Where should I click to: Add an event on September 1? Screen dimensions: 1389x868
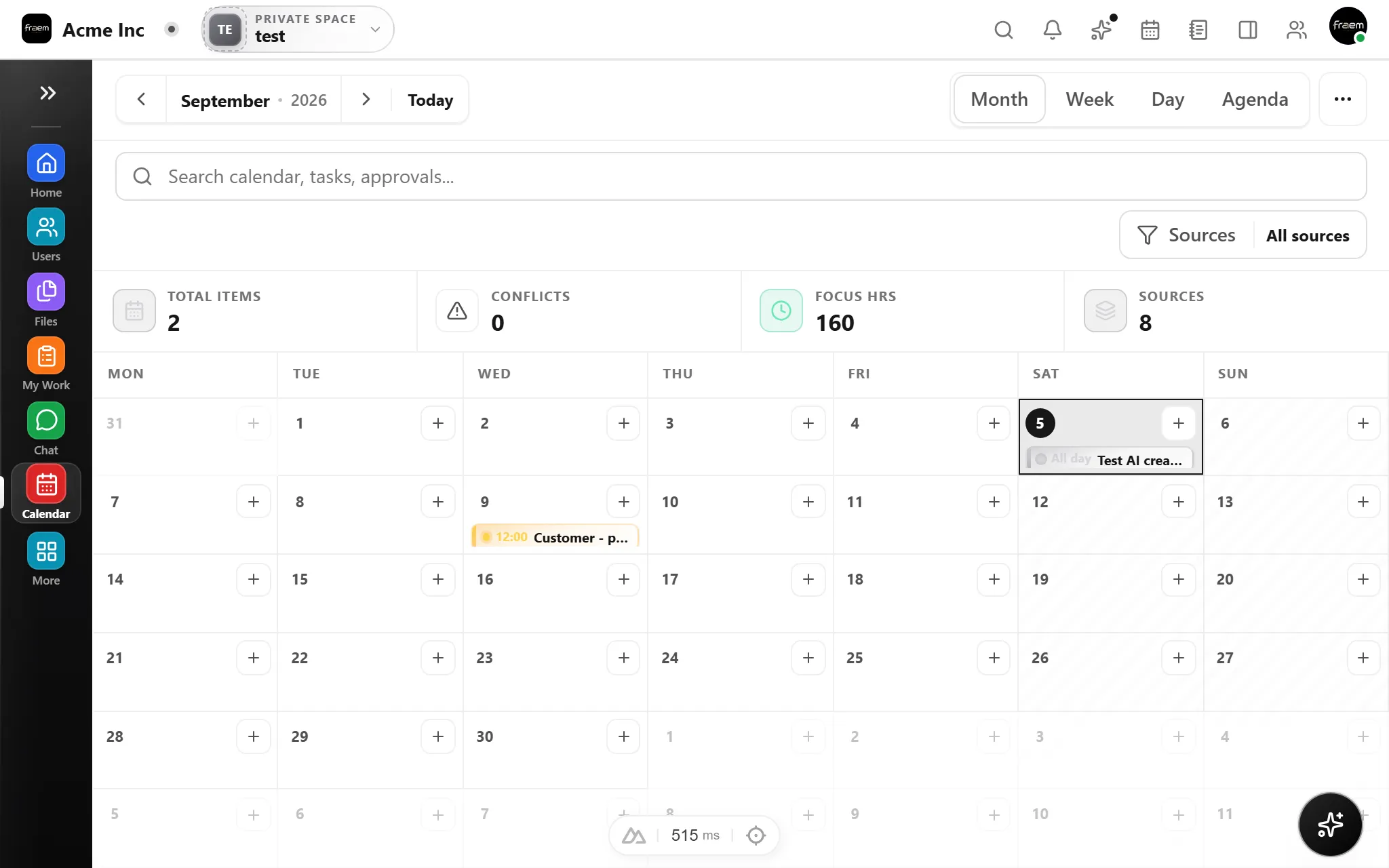tap(438, 423)
